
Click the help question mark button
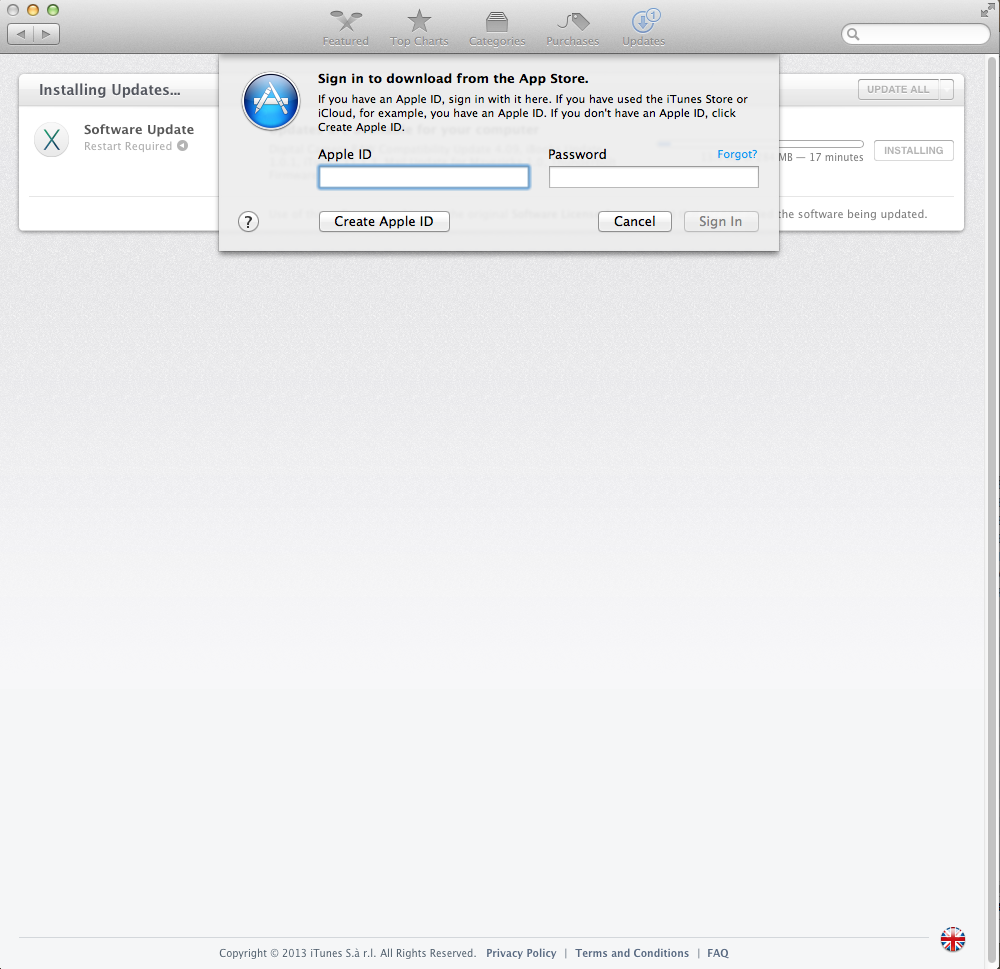(248, 222)
